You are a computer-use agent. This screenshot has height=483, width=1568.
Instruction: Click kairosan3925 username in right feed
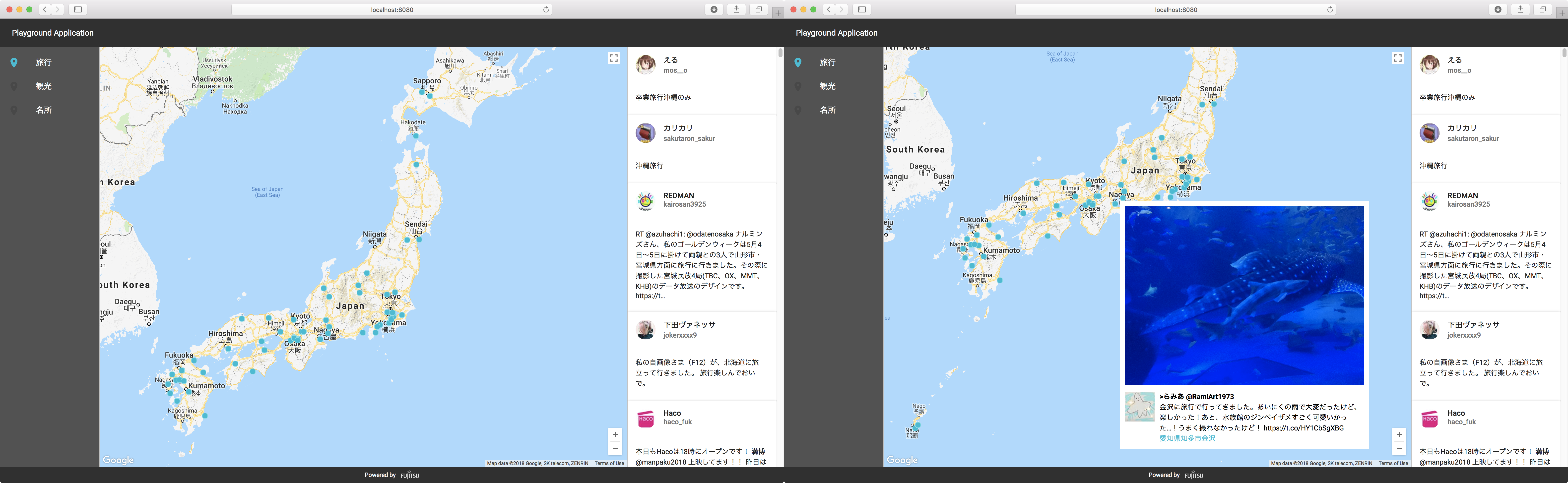1469,204
